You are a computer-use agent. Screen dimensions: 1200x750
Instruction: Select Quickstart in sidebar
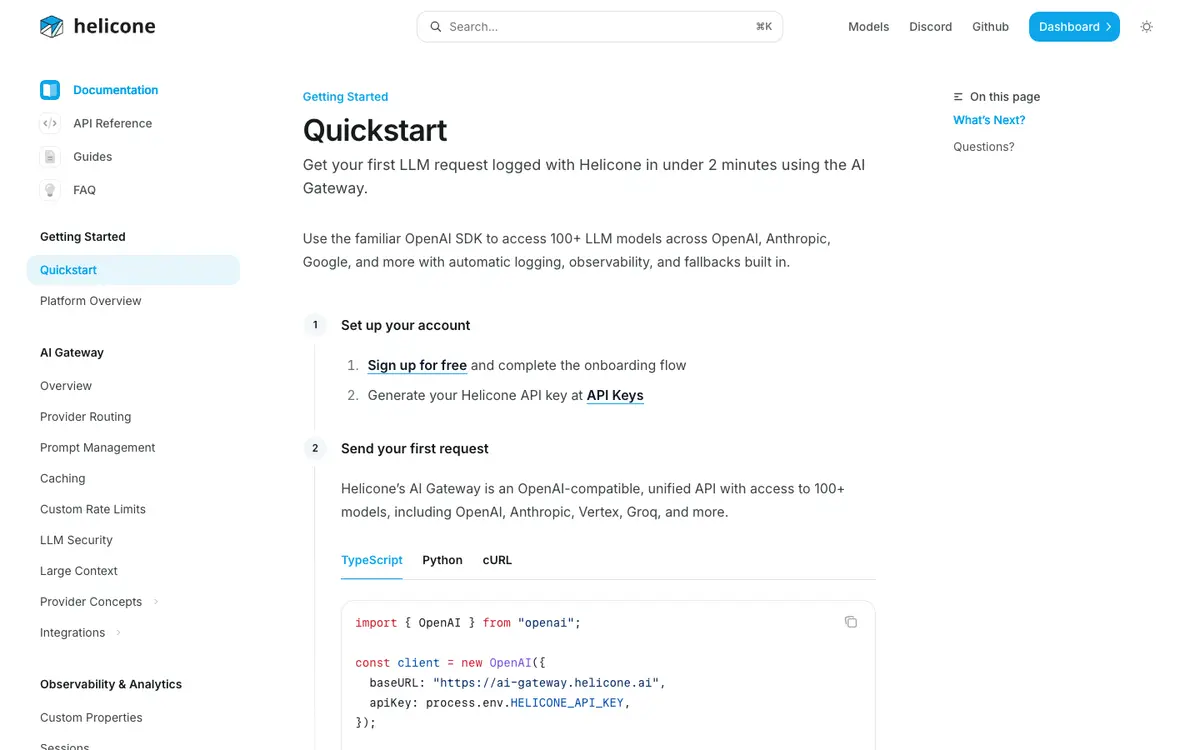click(133, 270)
